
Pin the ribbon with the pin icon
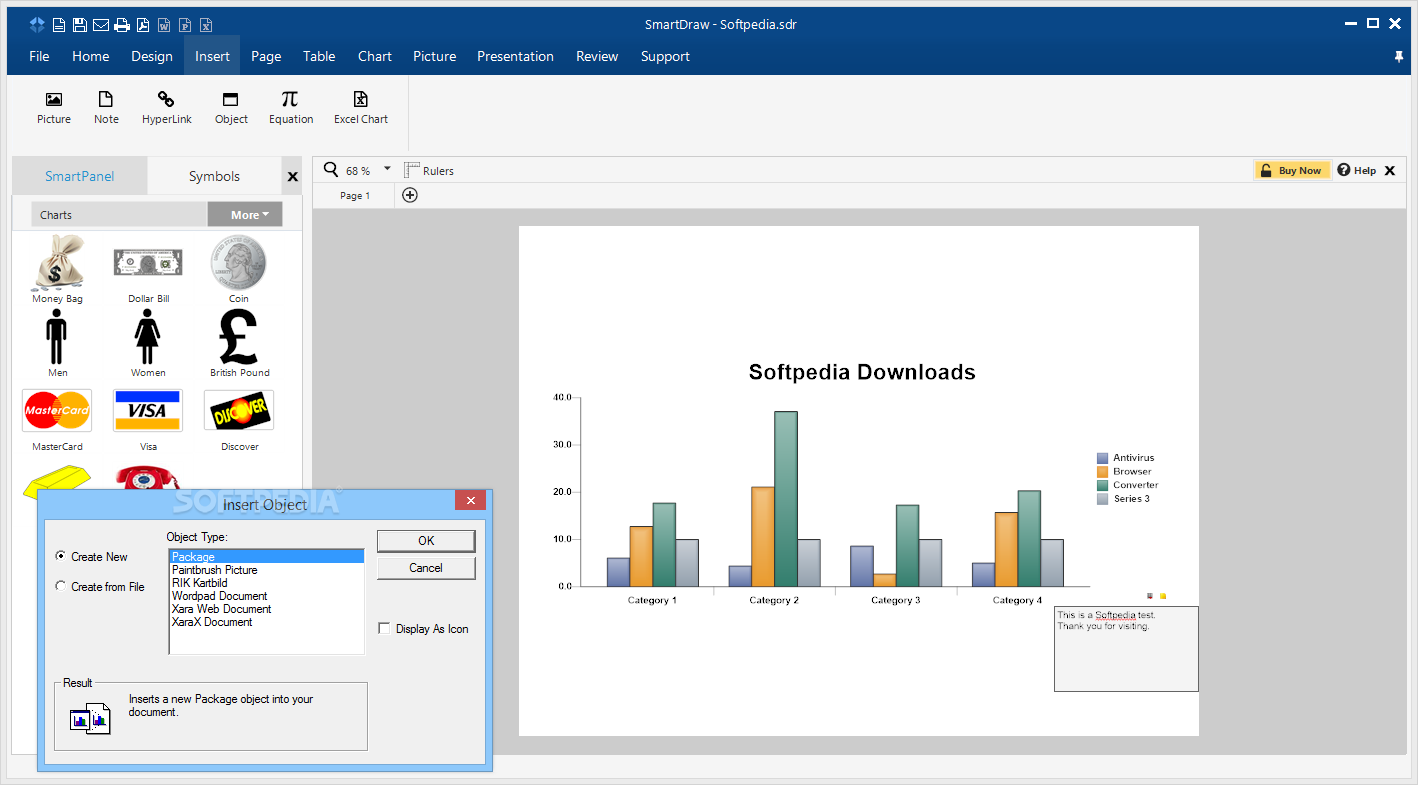coord(1399,57)
